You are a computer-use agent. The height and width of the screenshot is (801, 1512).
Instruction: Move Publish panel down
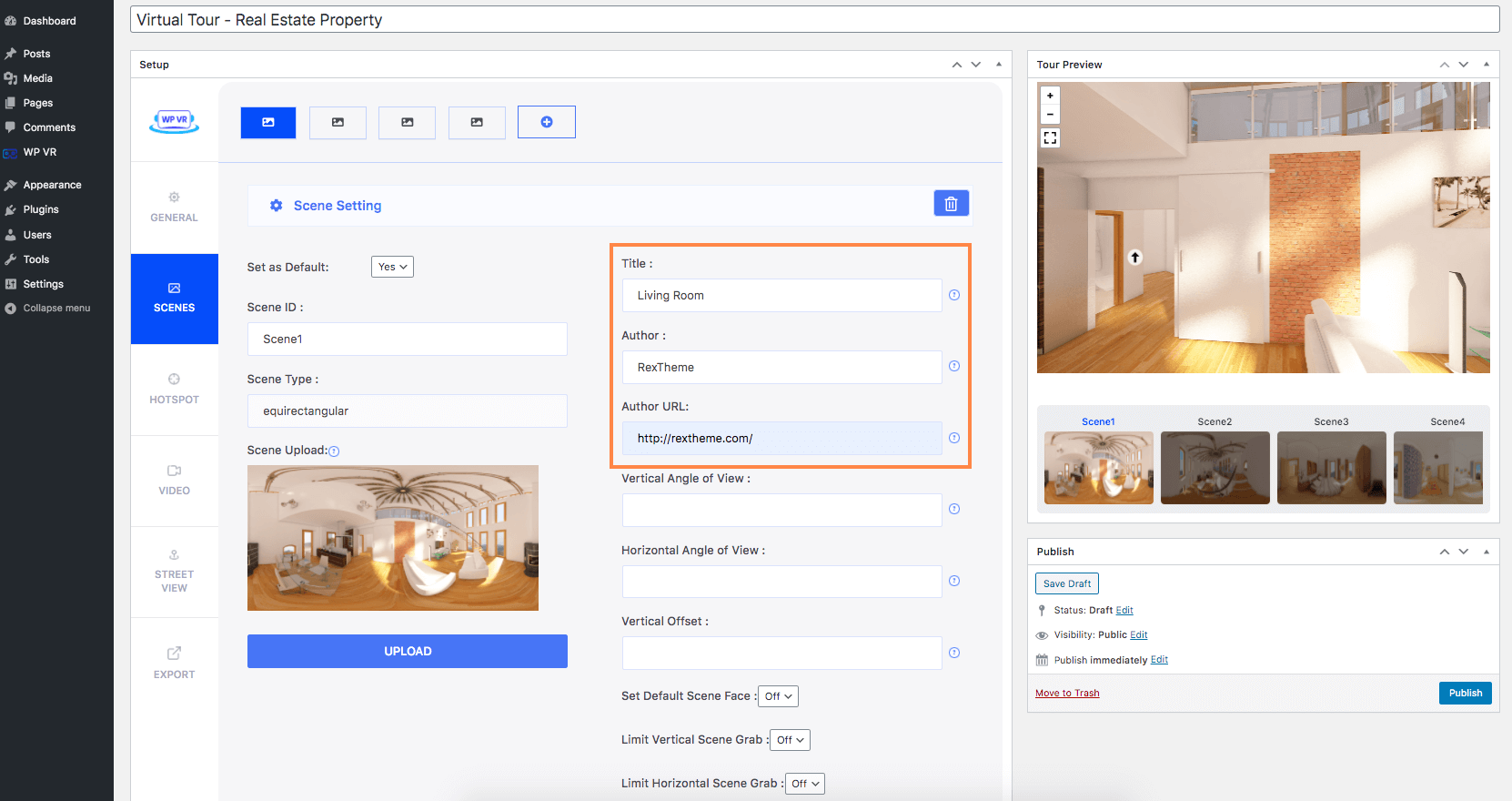(1464, 552)
